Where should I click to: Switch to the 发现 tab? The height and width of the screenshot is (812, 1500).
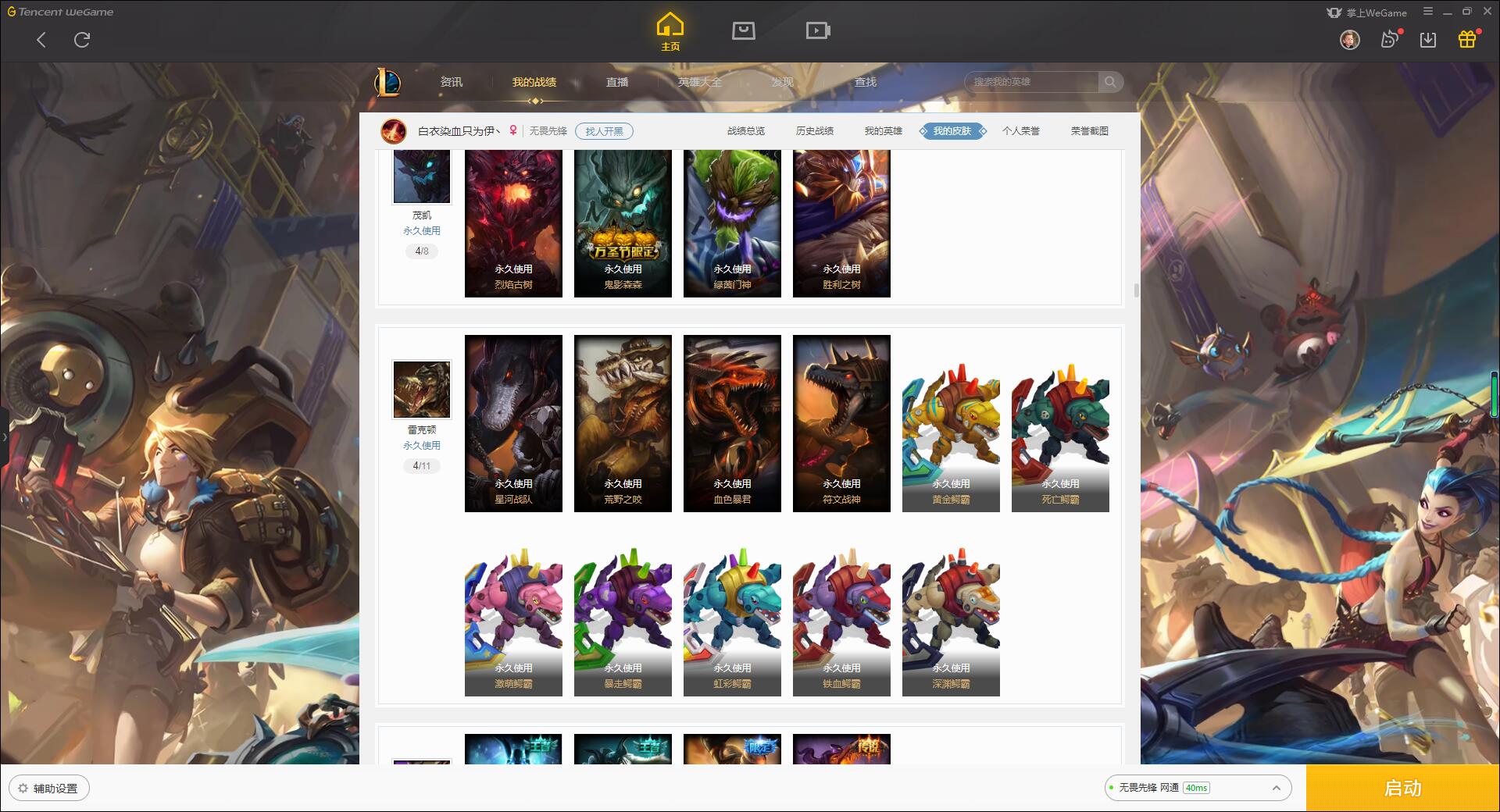pyautogui.click(x=783, y=82)
